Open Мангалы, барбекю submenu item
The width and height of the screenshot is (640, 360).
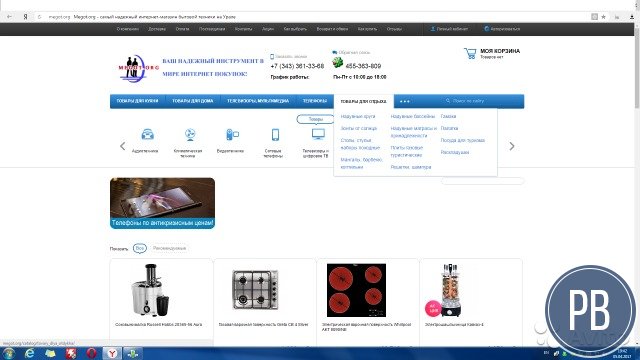tap(362, 163)
